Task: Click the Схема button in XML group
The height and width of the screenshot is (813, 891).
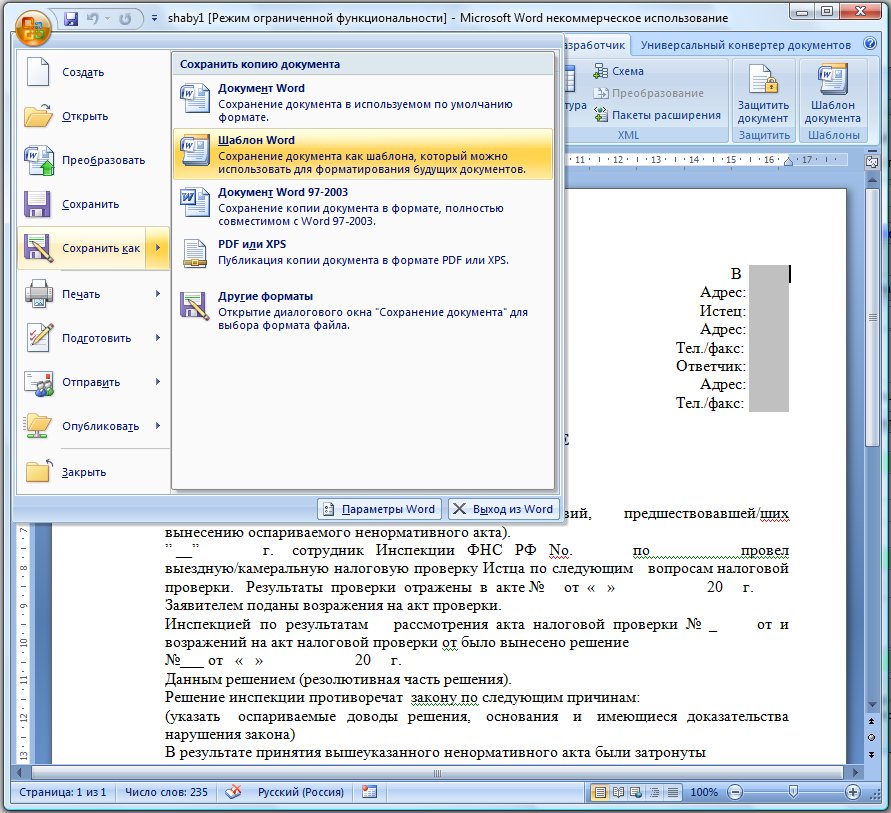Action: coord(618,71)
